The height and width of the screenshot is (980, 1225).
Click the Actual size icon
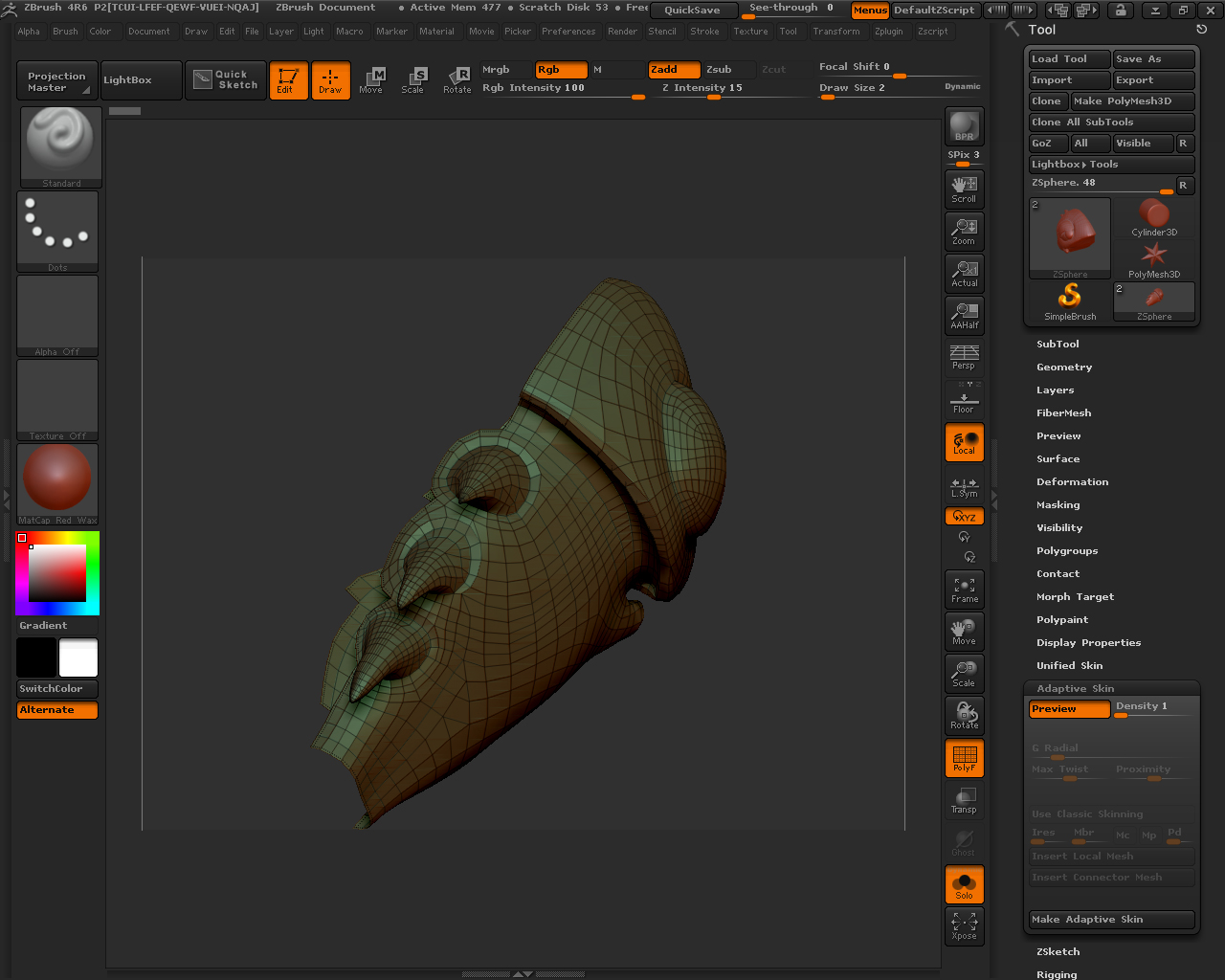point(964,273)
